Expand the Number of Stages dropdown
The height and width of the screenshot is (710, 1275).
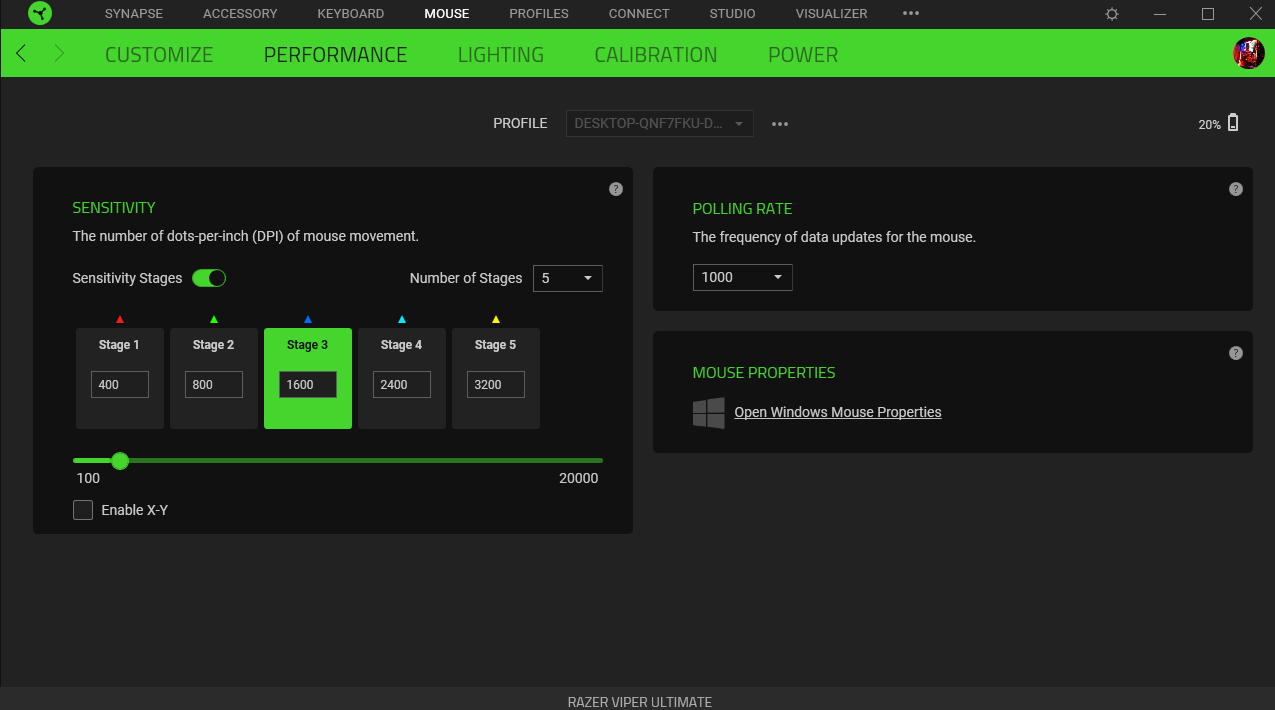[567, 278]
